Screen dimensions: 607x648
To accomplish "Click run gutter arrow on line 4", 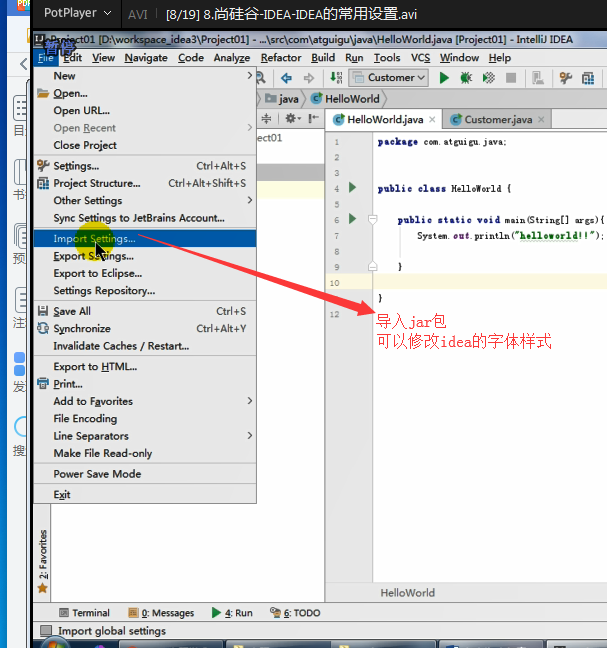I will tap(352, 188).
